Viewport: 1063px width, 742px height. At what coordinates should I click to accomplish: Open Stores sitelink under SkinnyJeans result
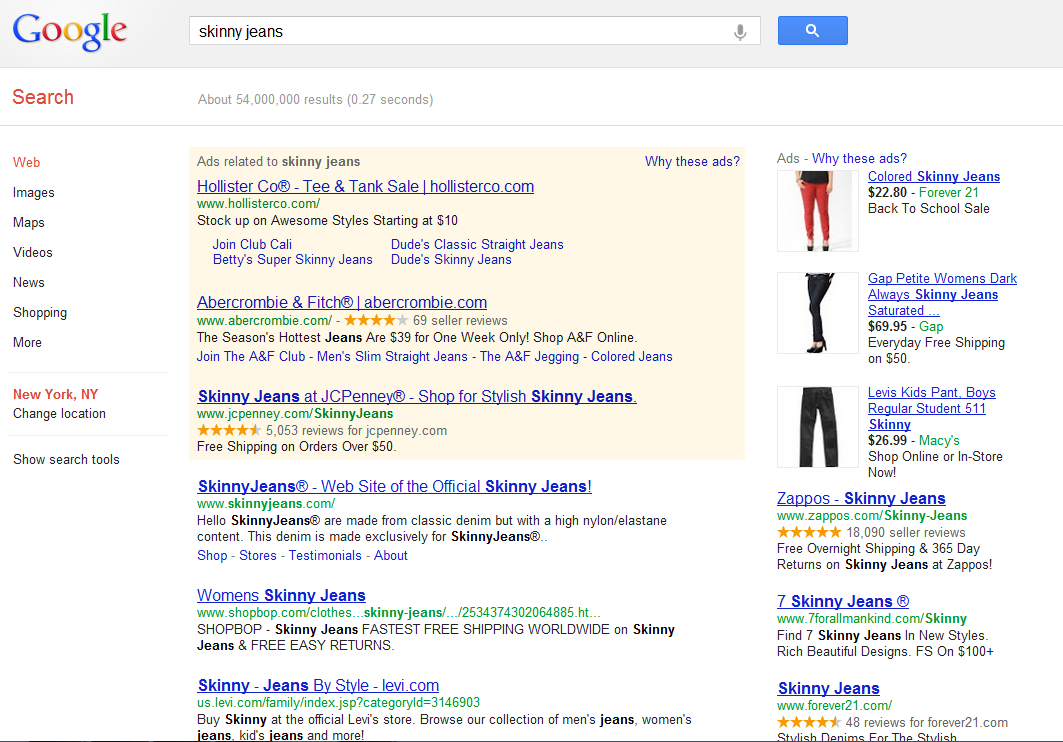[258, 556]
